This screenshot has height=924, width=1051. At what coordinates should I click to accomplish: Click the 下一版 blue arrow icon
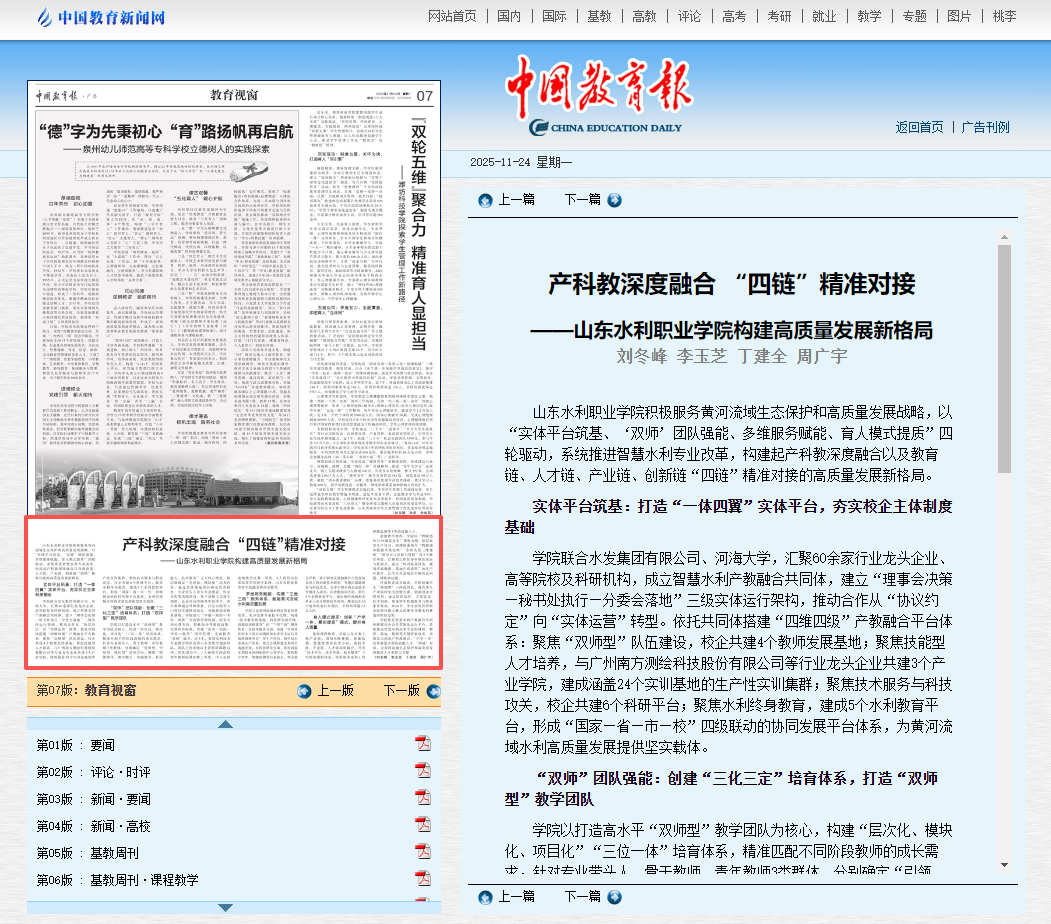coord(432,691)
